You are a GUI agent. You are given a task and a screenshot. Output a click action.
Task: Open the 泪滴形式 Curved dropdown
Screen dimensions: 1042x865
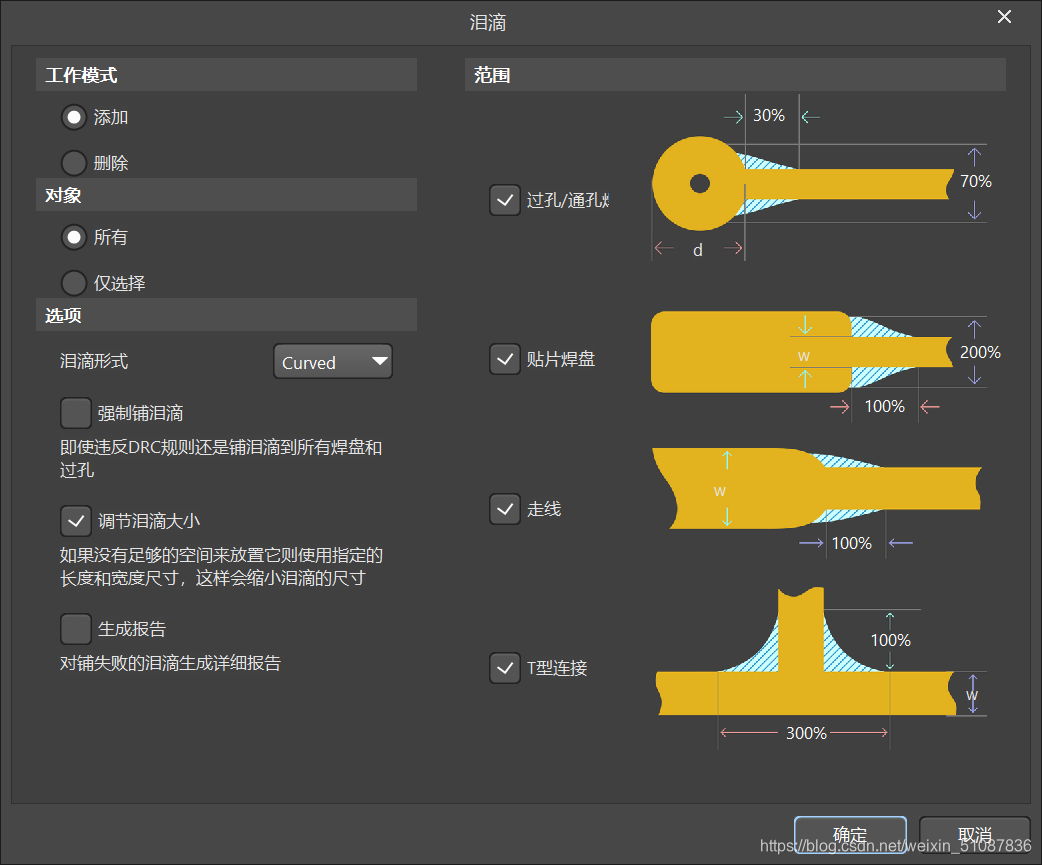[333, 361]
